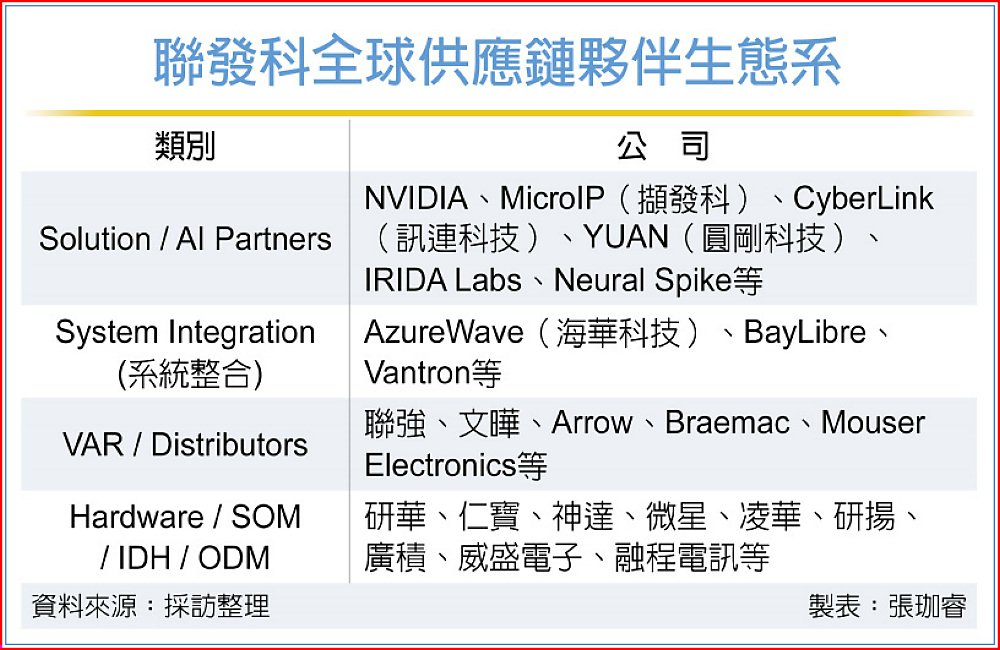Viewport: 1000px width, 650px height.
Task: Click the System Integration (系統整合) row label
Action: (185, 352)
